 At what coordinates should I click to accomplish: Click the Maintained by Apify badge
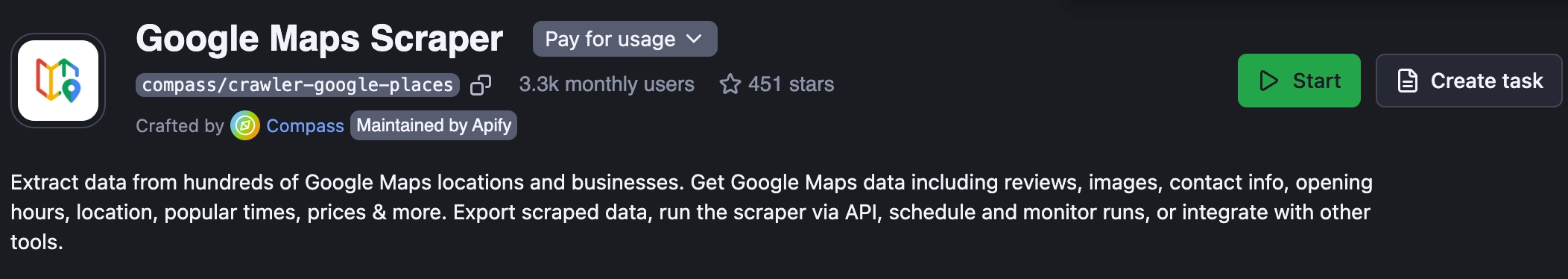434,125
